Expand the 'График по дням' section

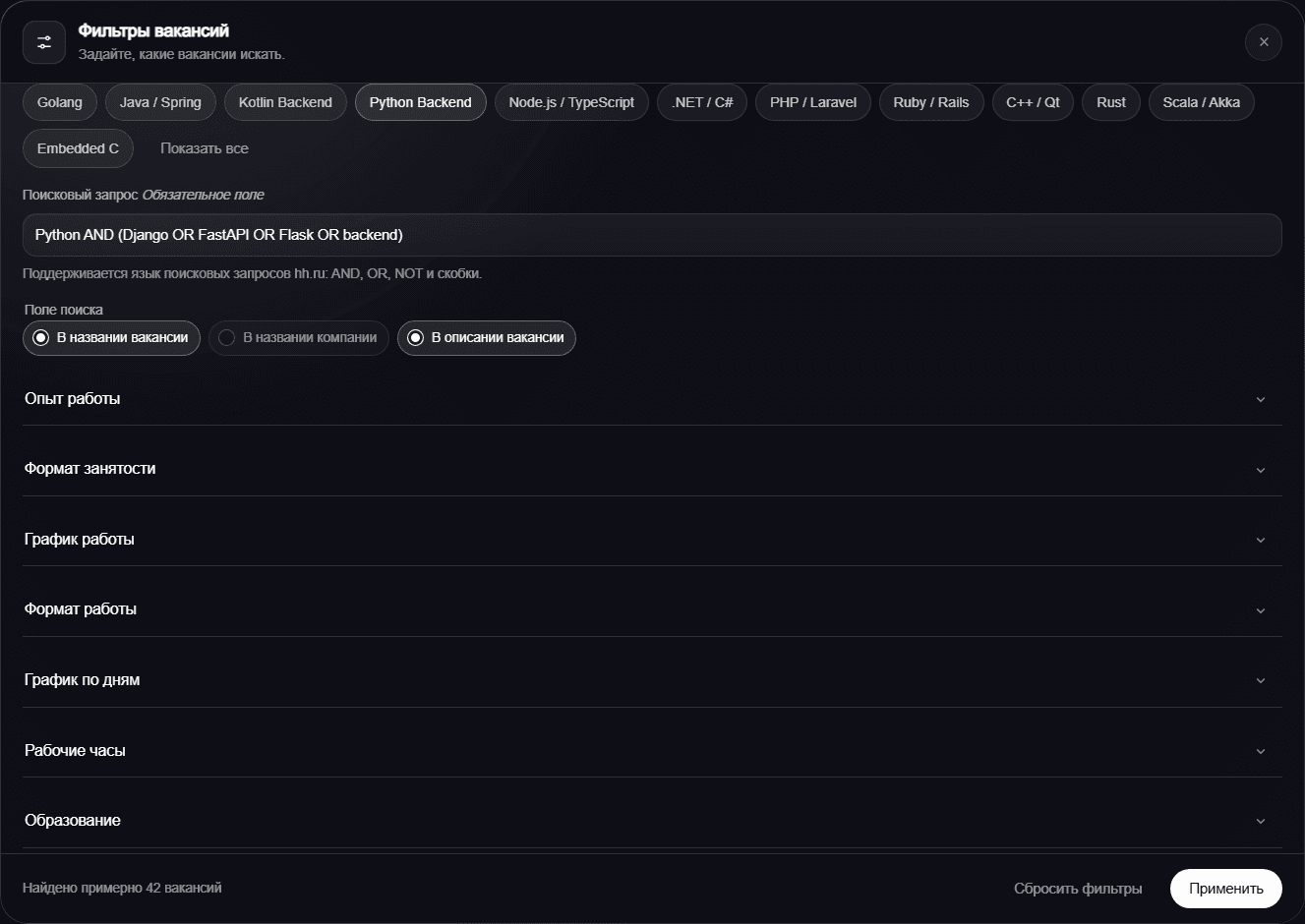click(x=652, y=680)
